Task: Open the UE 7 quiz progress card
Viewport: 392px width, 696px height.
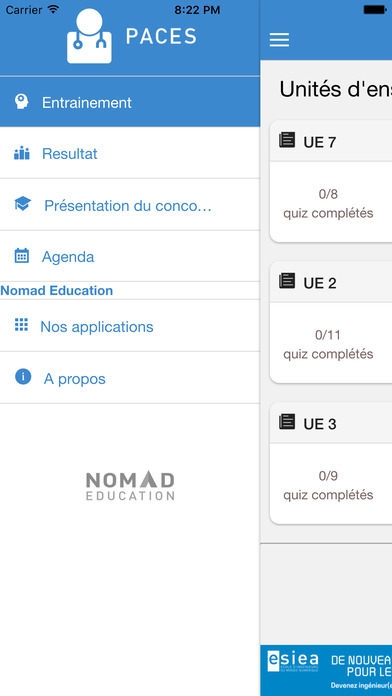Action: [331, 181]
